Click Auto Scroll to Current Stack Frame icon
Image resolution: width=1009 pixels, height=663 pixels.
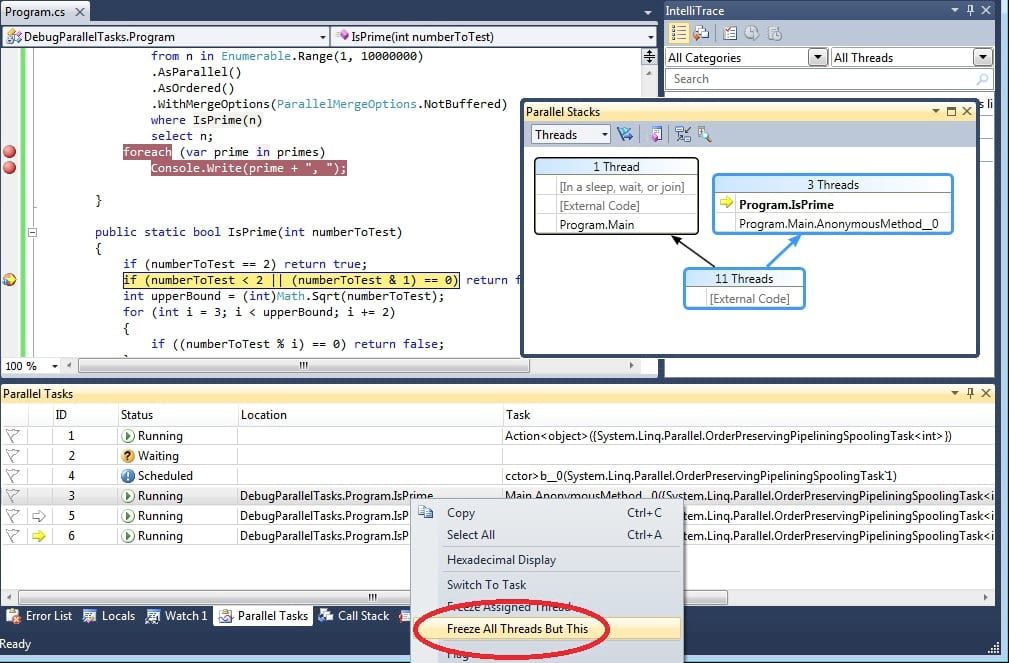(683, 135)
